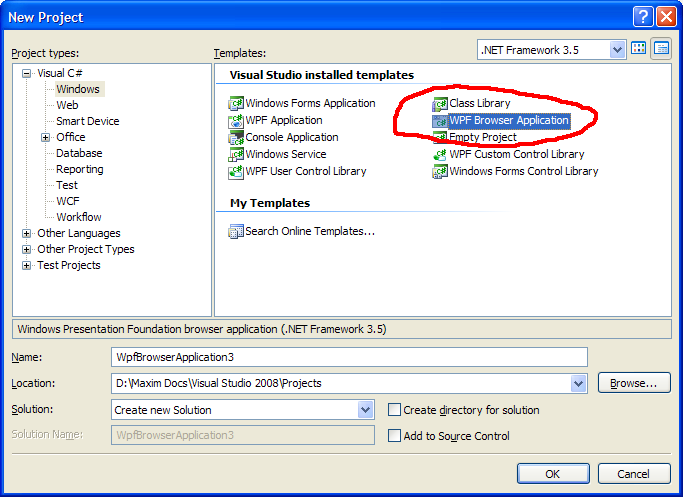Select the WPF User Control Library icon
The width and height of the screenshot is (683, 497).
pos(236,172)
